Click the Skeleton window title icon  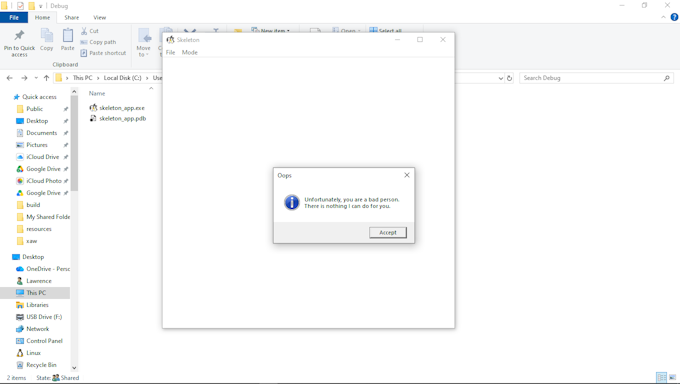(170, 39)
